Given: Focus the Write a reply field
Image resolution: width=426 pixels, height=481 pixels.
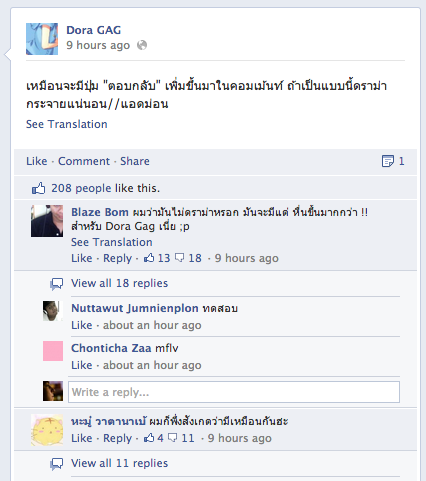Looking at the screenshot, I should click(x=234, y=392).
